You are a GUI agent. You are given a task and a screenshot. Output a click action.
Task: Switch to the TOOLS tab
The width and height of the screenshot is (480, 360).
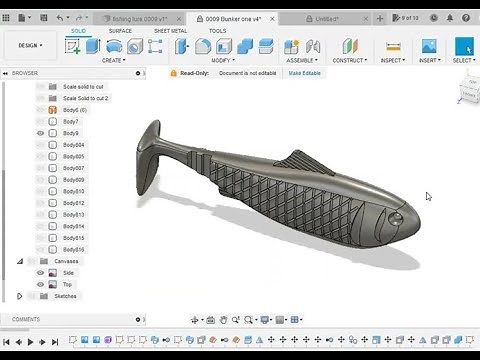click(x=217, y=31)
